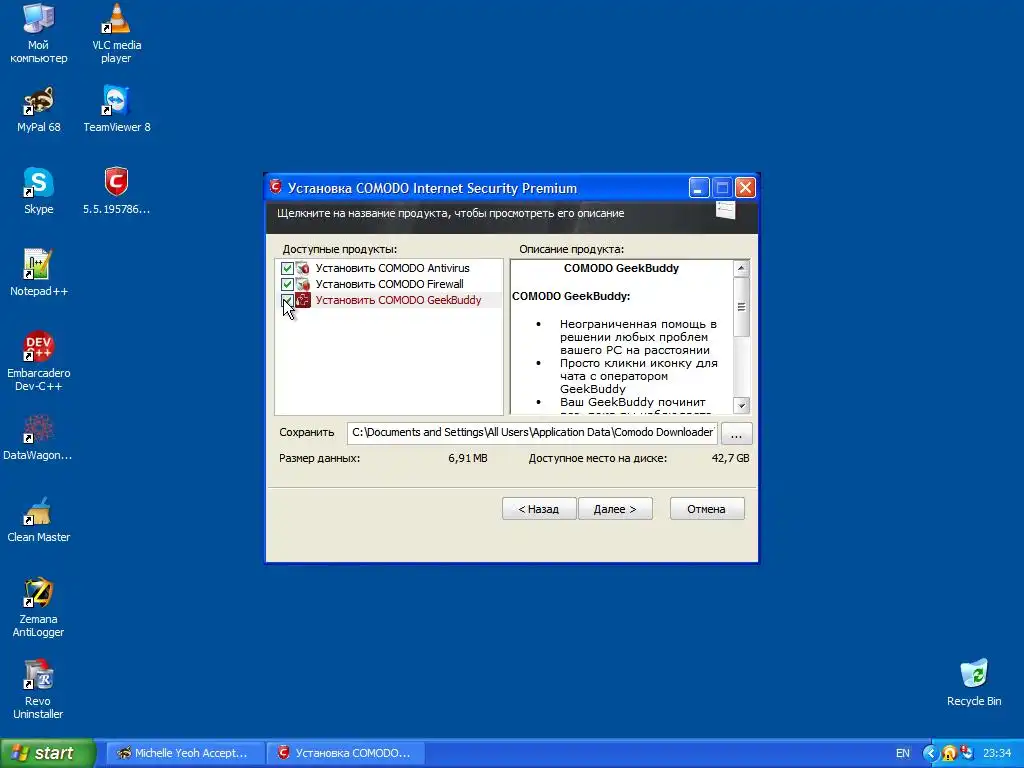Viewport: 1024px width, 768px height.
Task: Click the Установка COMODO taskbar button
Action: (345, 753)
